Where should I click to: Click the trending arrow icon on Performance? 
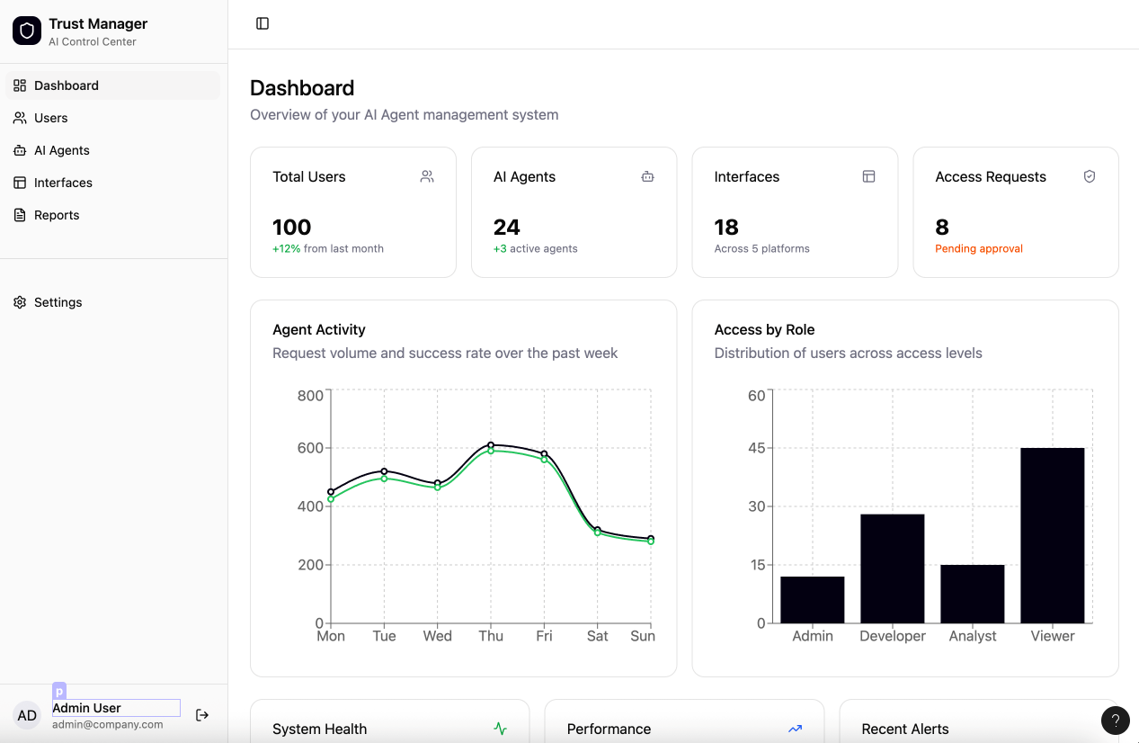coord(795,729)
